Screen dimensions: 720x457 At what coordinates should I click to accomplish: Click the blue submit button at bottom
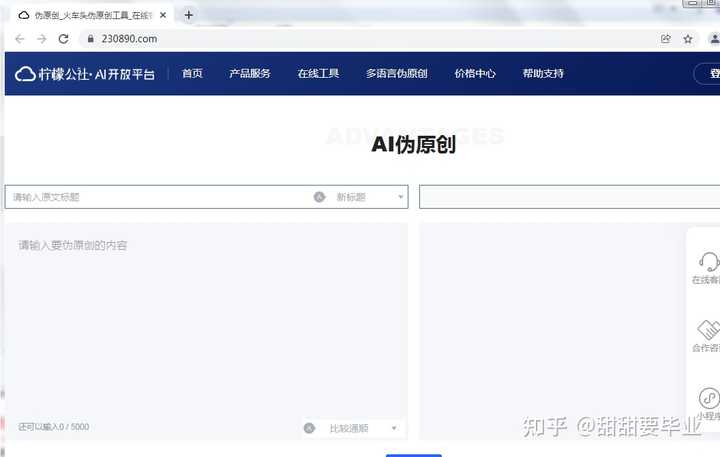click(x=414, y=455)
